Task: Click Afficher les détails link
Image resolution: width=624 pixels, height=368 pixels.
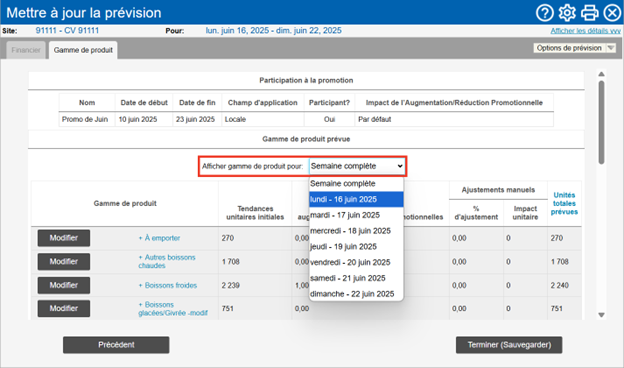Action: click(585, 31)
